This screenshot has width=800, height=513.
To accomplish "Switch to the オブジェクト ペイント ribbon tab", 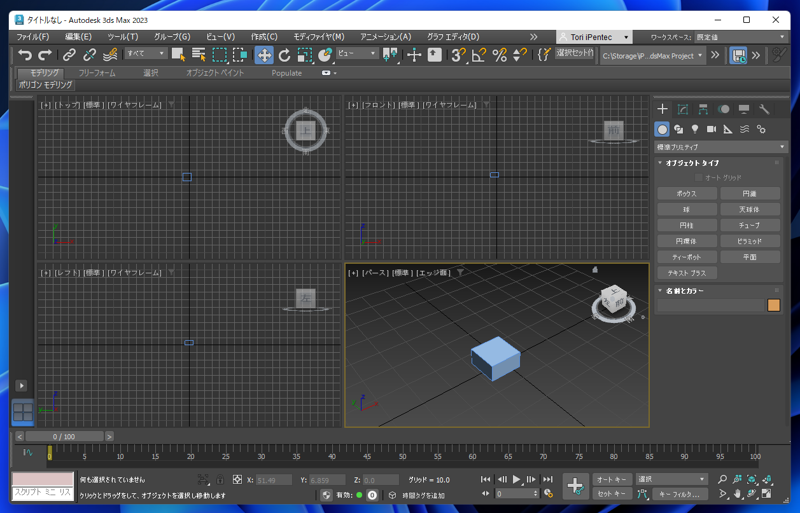I will pos(215,73).
